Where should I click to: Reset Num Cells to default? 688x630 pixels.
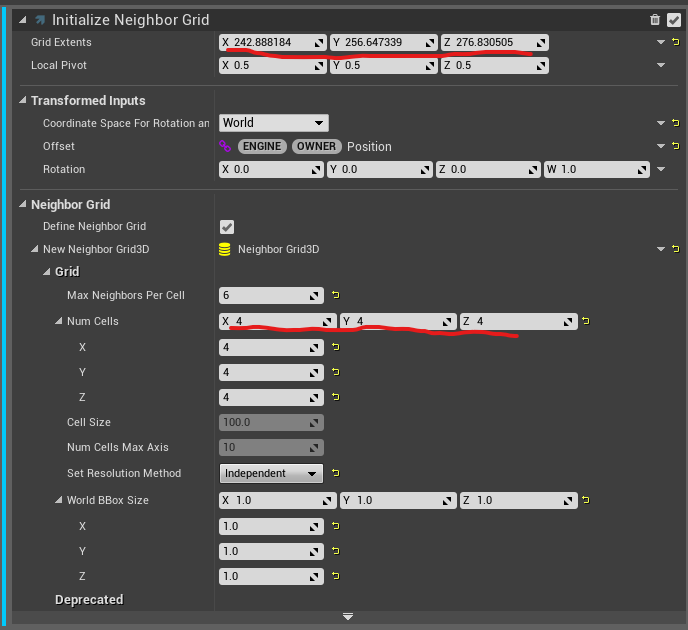coord(585,321)
